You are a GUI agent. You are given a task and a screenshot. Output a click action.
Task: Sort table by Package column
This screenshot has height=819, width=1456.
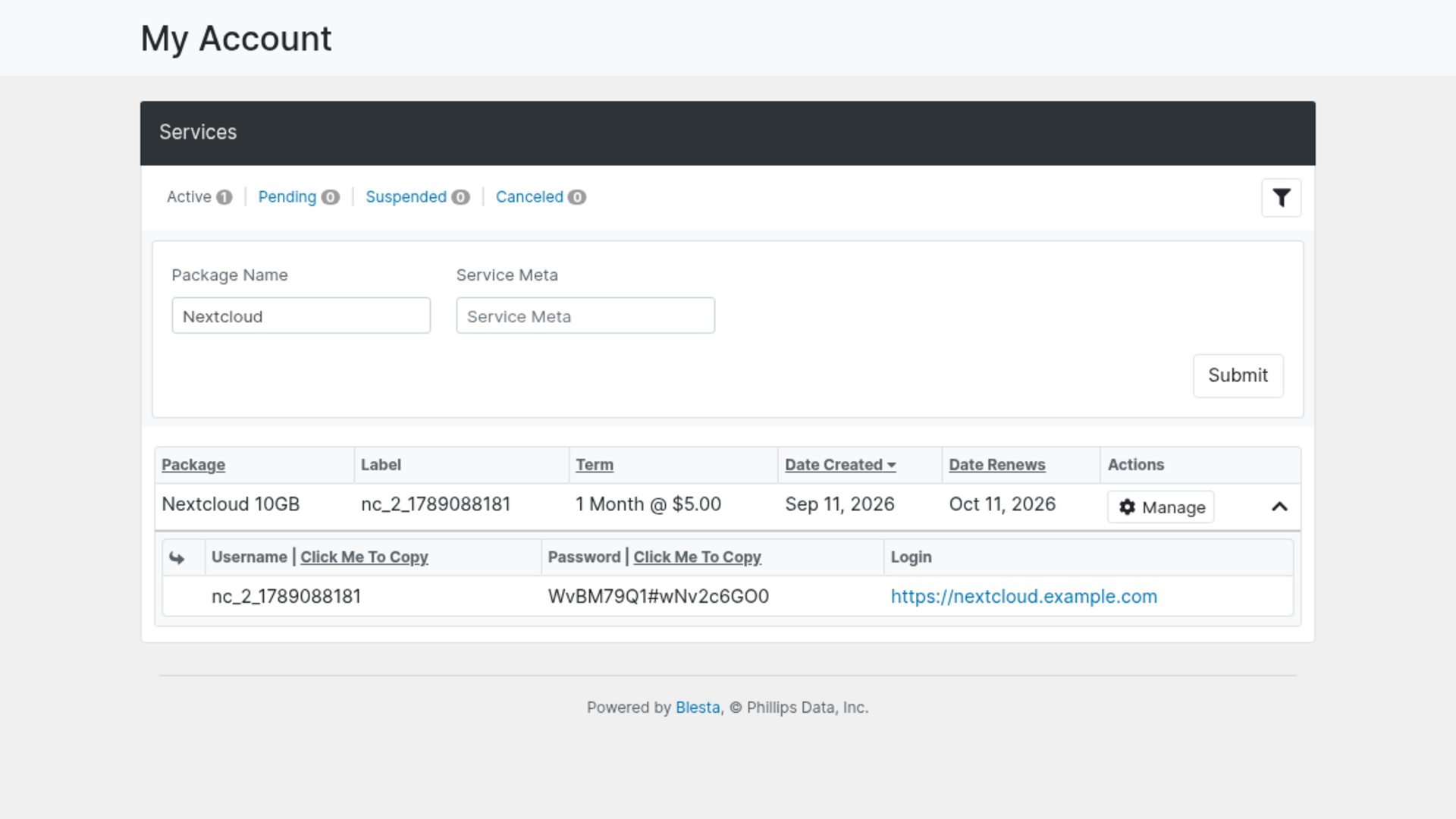(x=193, y=465)
